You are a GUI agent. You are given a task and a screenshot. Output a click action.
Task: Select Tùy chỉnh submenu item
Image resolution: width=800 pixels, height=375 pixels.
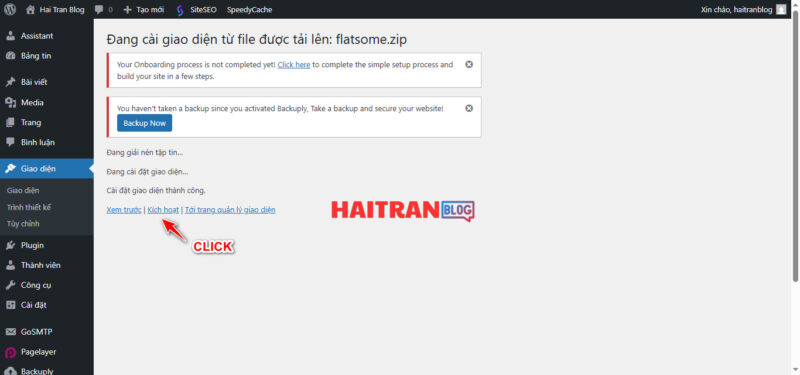click(x=23, y=223)
